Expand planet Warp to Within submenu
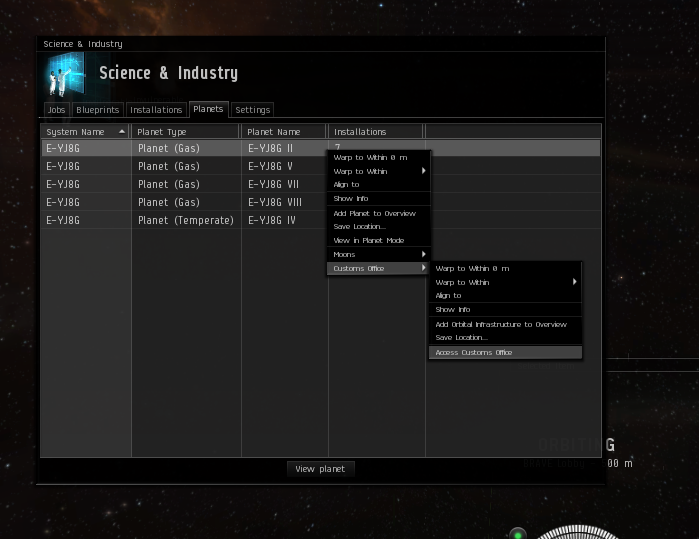This screenshot has height=539, width=699. pos(378,171)
